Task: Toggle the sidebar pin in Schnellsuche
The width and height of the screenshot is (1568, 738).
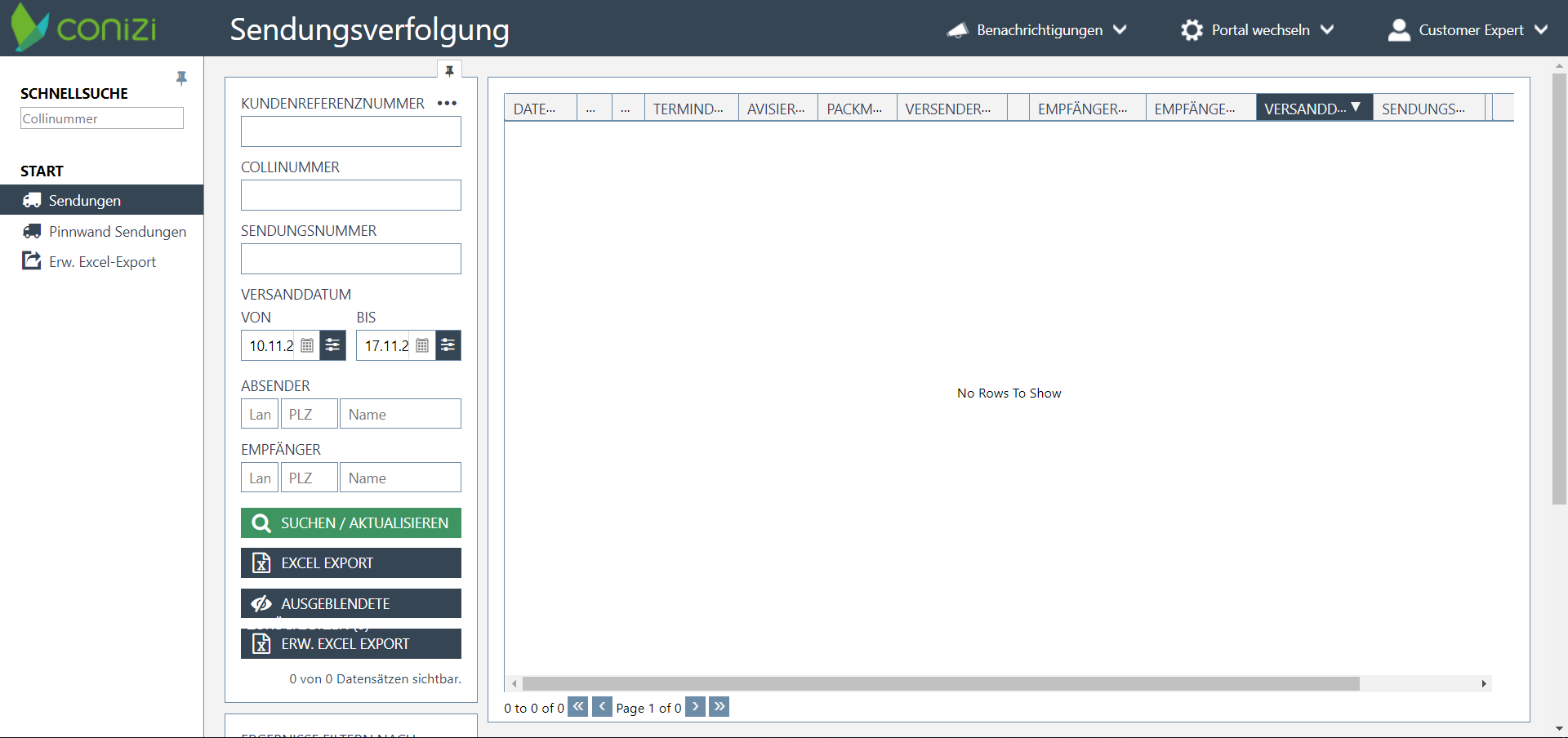Action: (181, 78)
